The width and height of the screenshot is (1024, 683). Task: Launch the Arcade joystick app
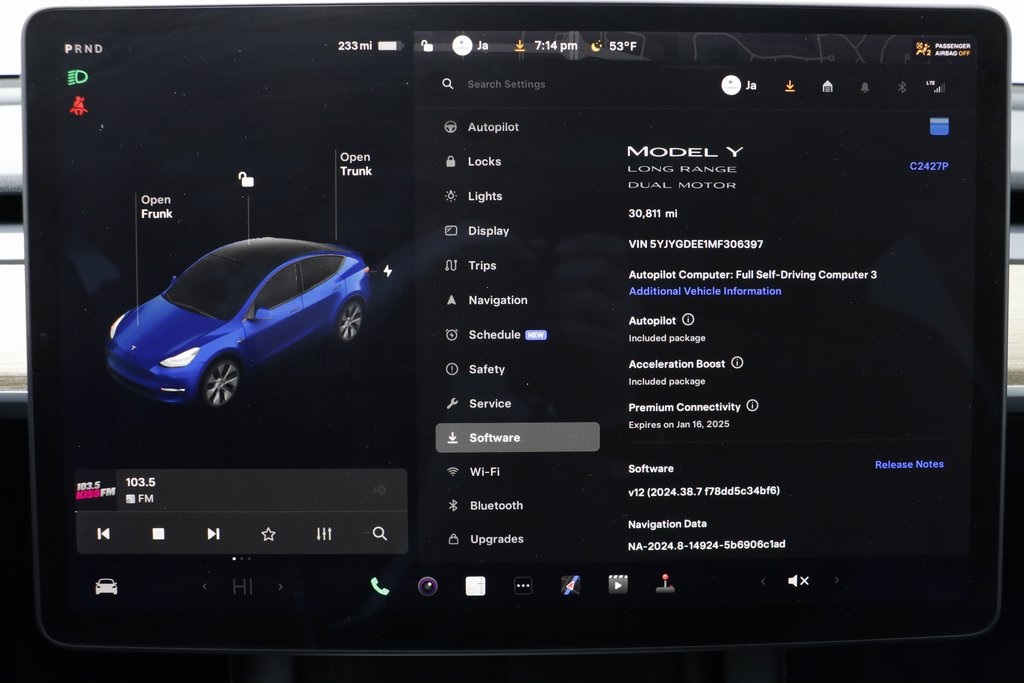click(x=665, y=584)
